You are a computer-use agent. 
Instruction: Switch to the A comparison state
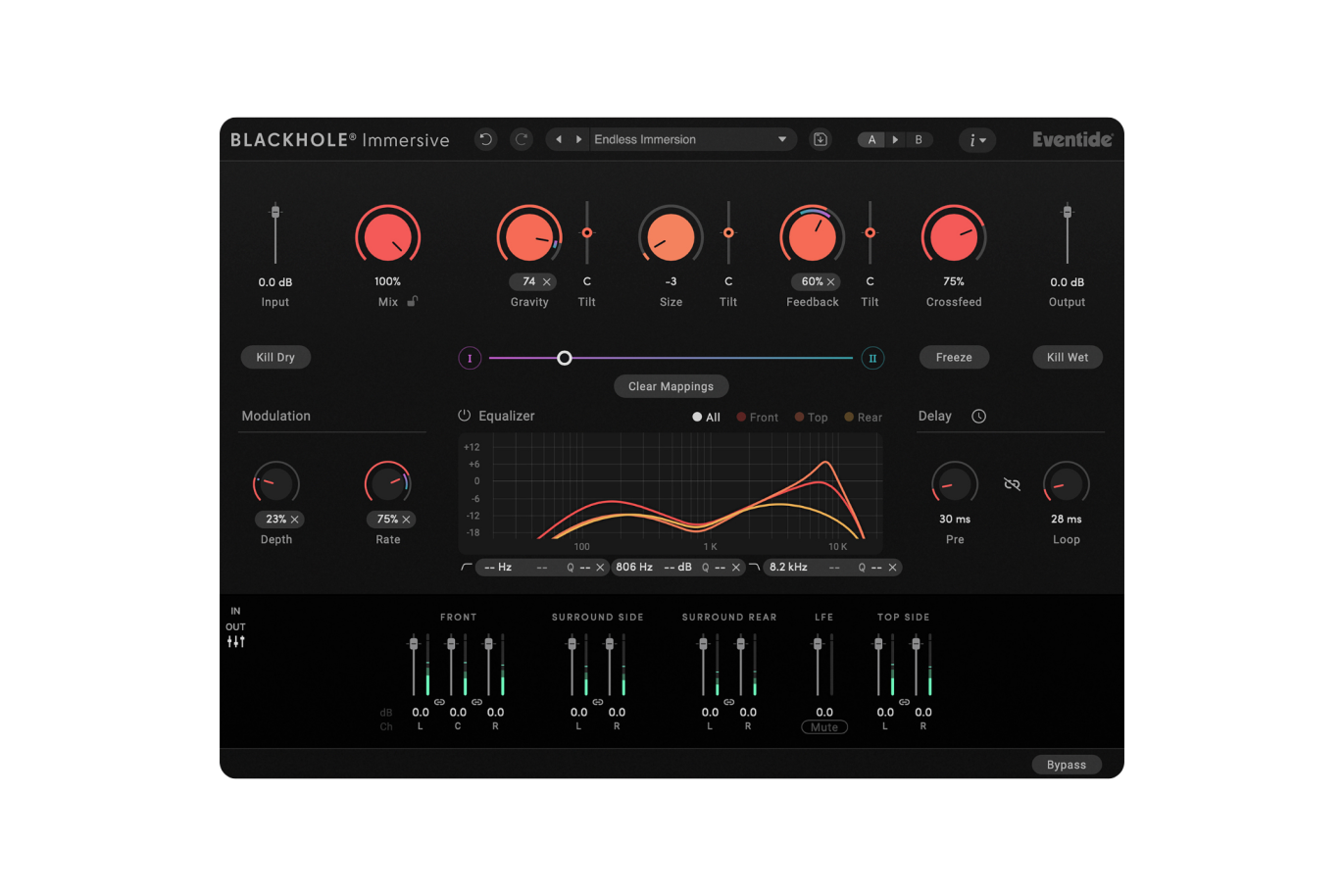(x=871, y=140)
